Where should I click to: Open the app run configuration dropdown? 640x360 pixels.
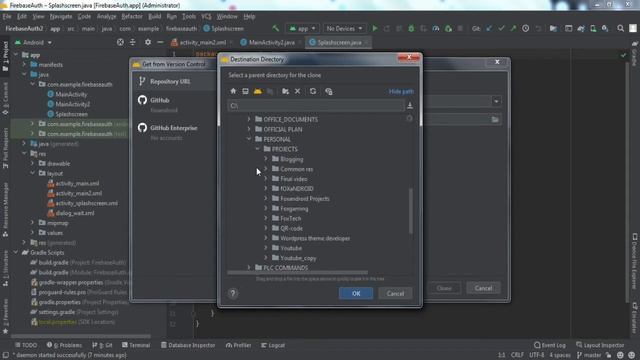click(x=303, y=29)
